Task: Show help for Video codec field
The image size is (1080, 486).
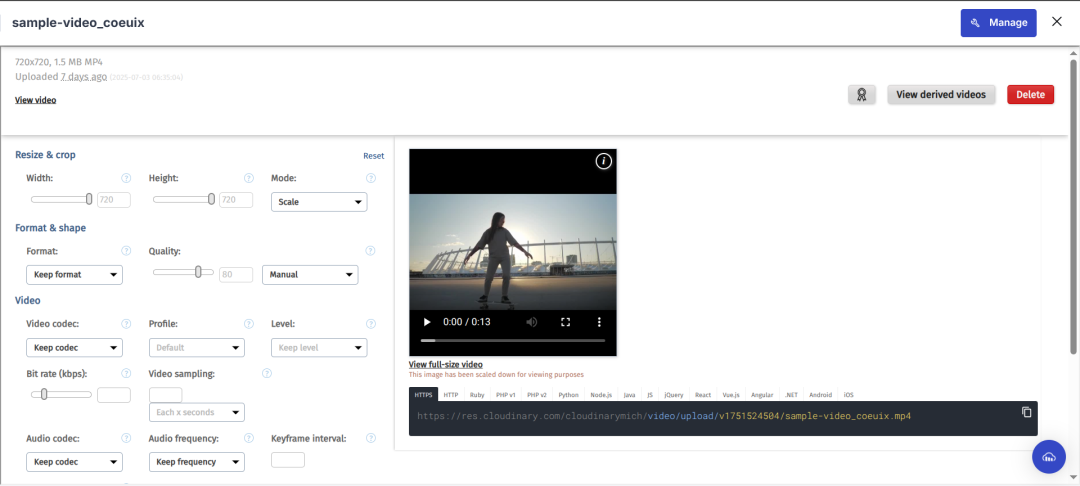Action: (x=126, y=324)
